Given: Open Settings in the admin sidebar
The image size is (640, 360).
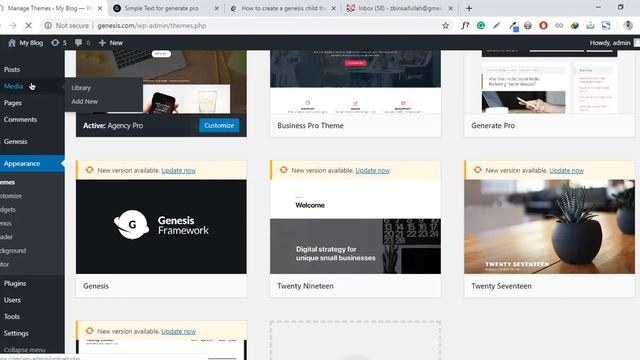Looking at the screenshot, I should (16, 333).
